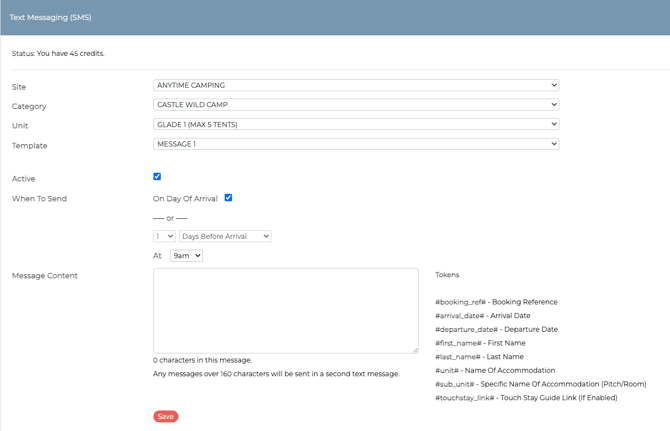This screenshot has width=670, height=431.
Task: Select the #touchstay_link# Guide Link token
Action: pos(526,398)
